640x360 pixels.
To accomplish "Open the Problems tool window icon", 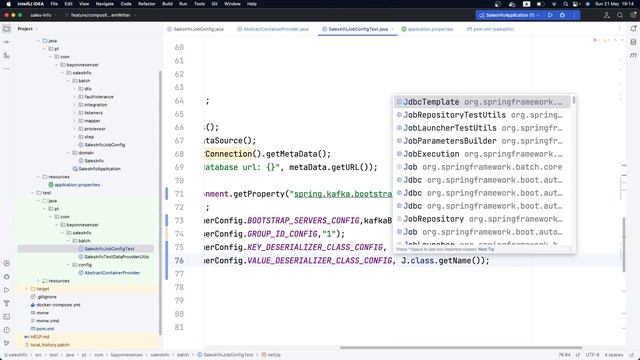I will pos(7,330).
